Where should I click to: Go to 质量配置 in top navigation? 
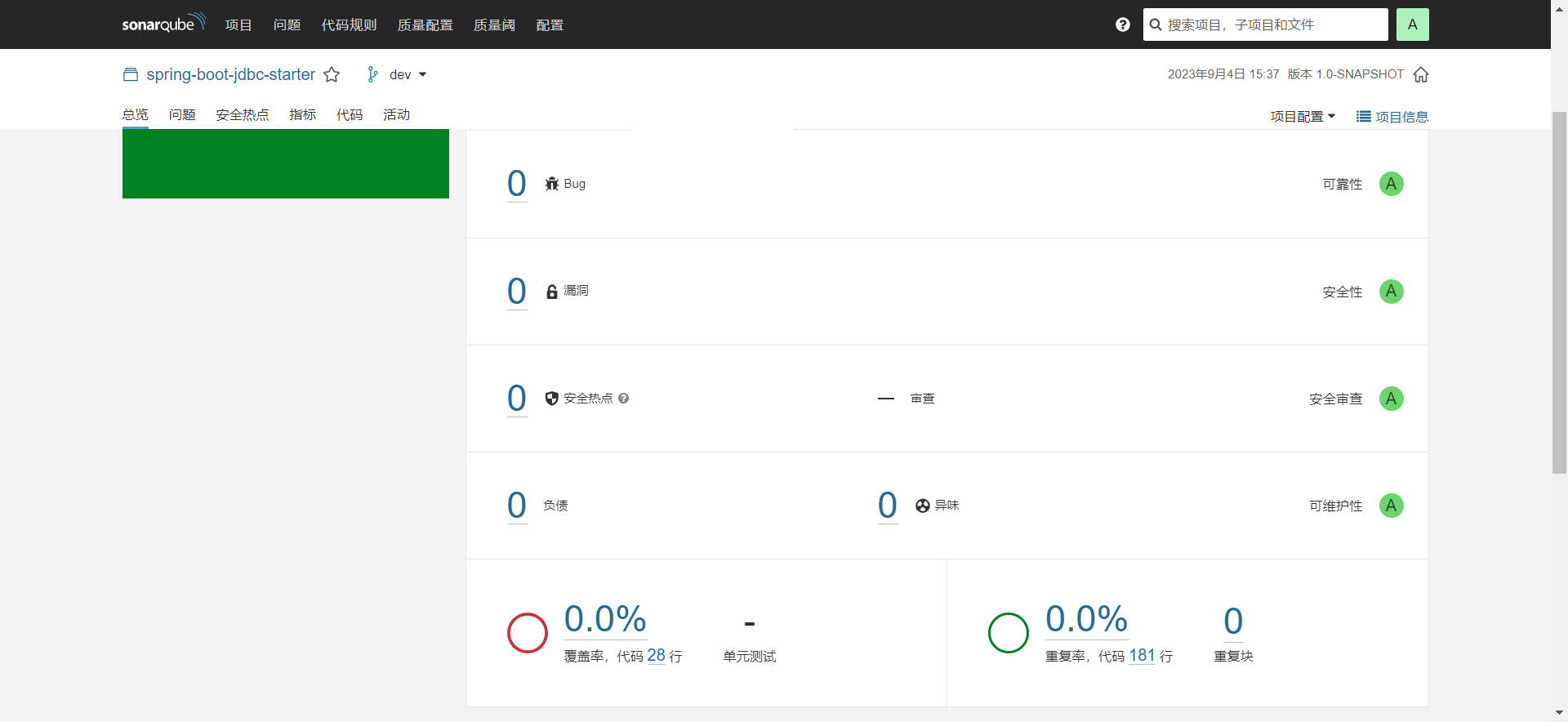tap(425, 25)
